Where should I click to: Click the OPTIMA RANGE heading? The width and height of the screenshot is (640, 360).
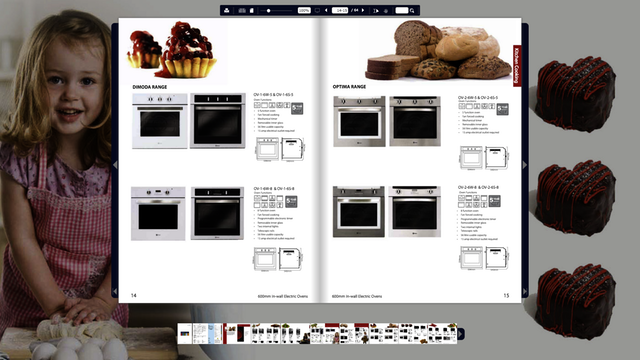pyautogui.click(x=349, y=87)
